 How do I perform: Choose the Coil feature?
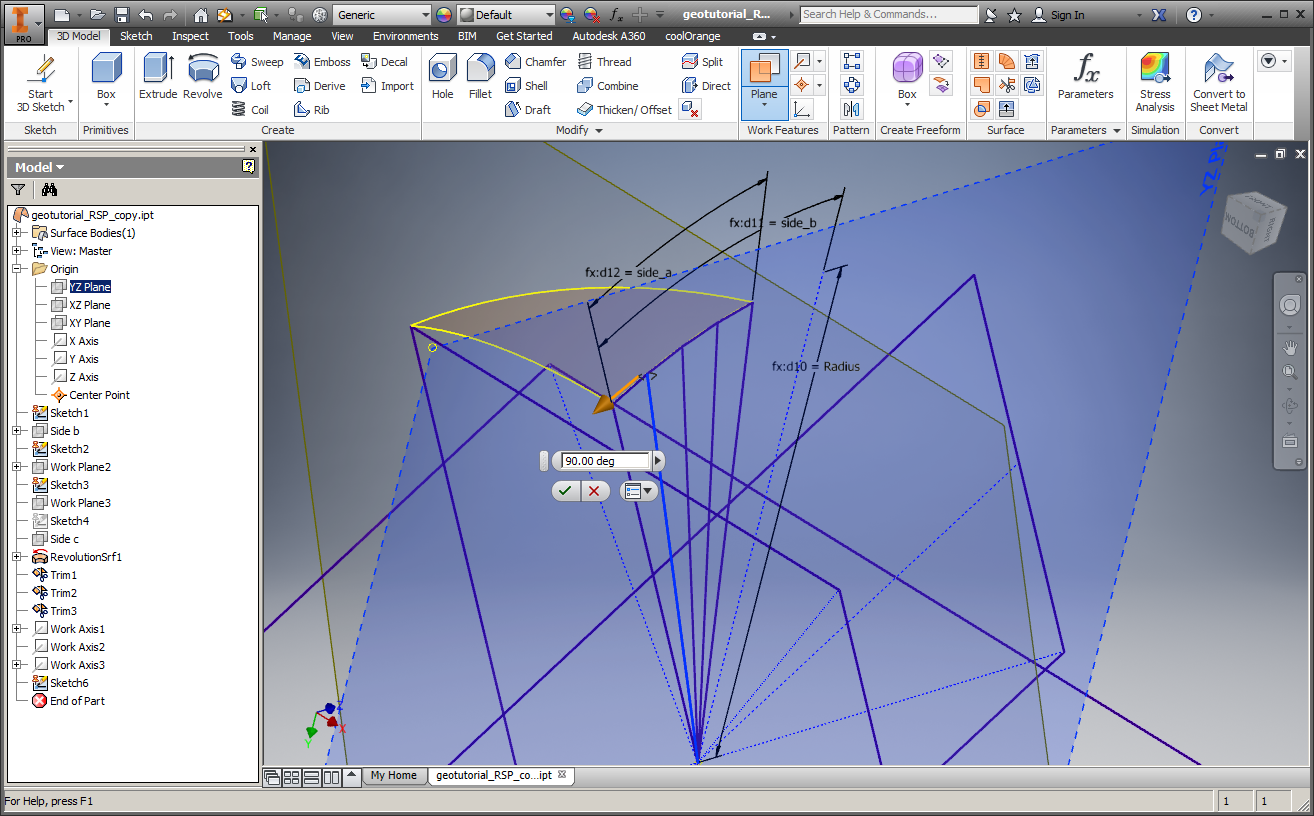coord(250,110)
